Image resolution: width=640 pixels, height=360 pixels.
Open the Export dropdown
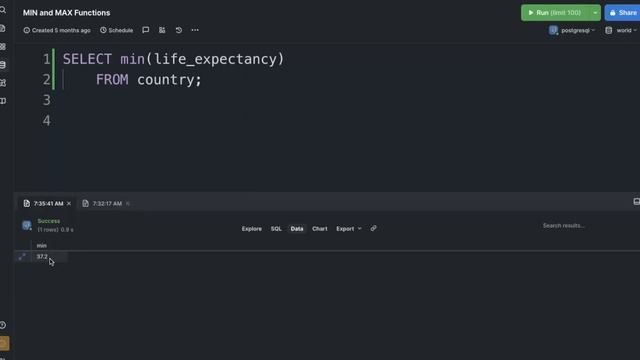coord(349,229)
